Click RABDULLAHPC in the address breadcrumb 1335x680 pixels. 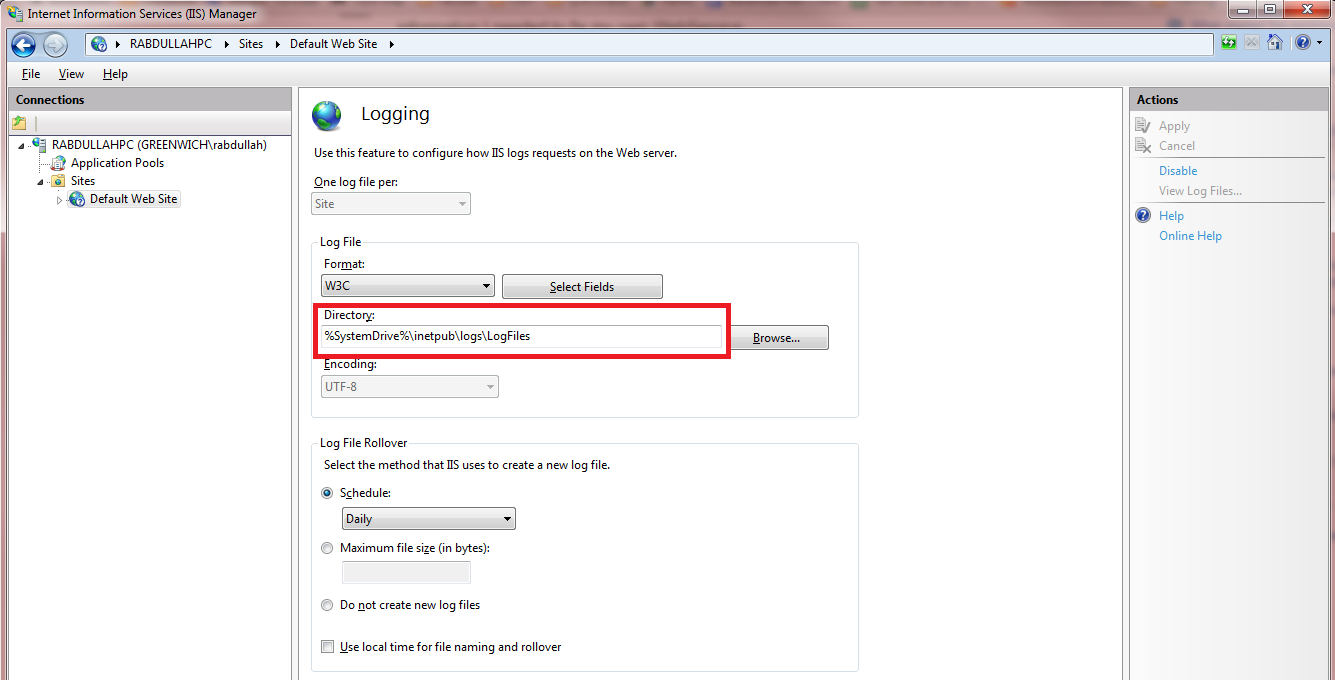click(171, 44)
